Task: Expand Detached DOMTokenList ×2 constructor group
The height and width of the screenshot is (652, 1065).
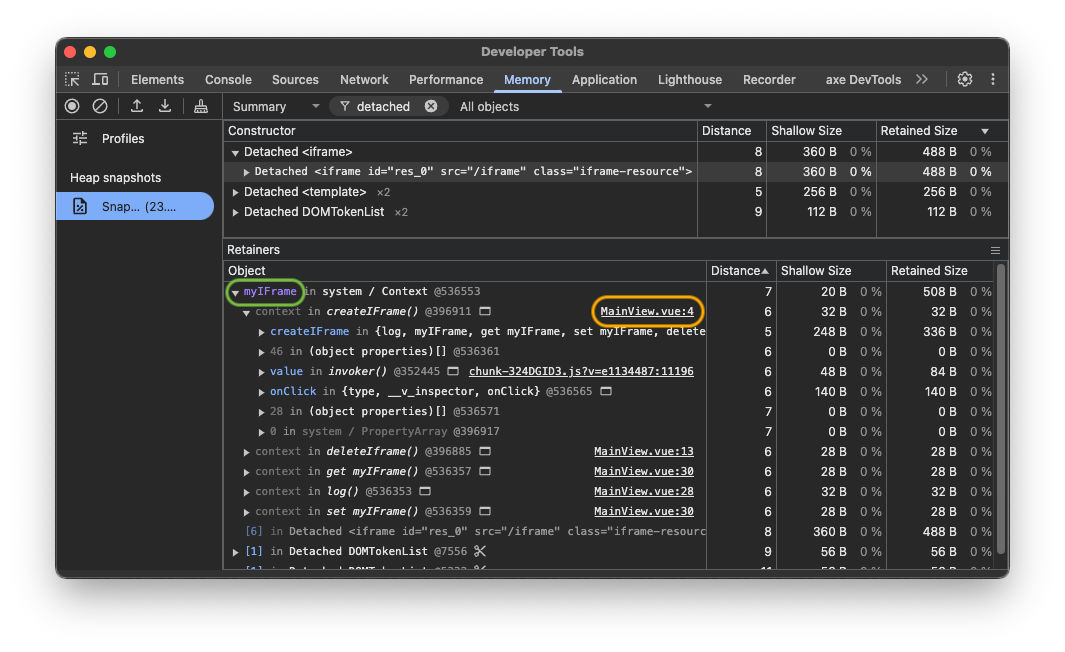Action: (x=235, y=213)
